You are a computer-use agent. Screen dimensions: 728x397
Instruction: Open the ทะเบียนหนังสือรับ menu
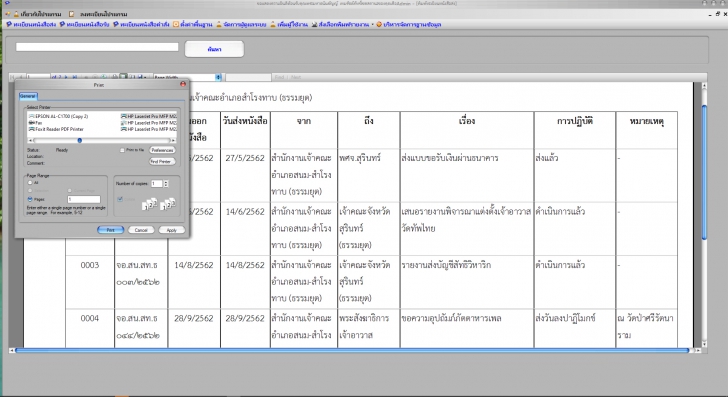pyautogui.click(x=84, y=24)
